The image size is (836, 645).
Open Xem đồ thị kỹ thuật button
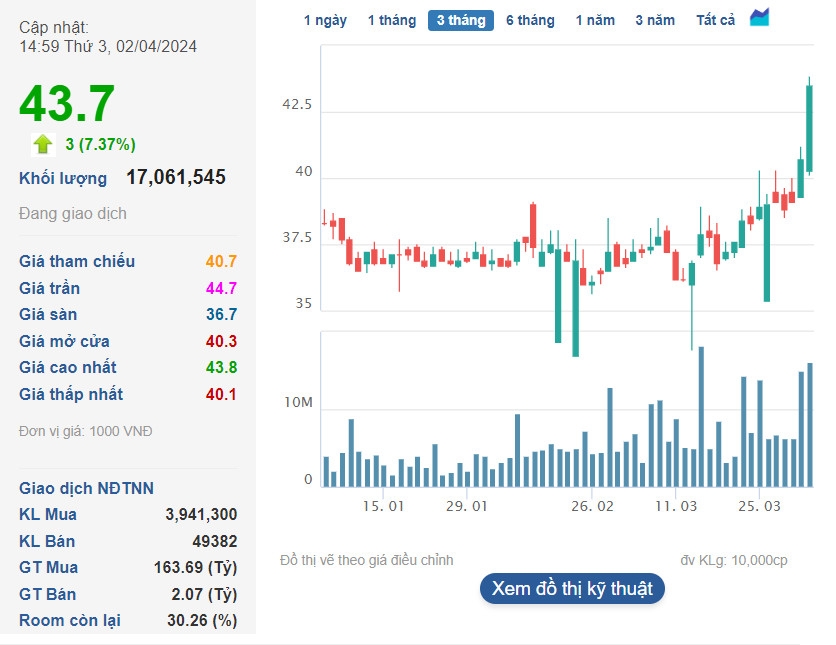coord(572,588)
